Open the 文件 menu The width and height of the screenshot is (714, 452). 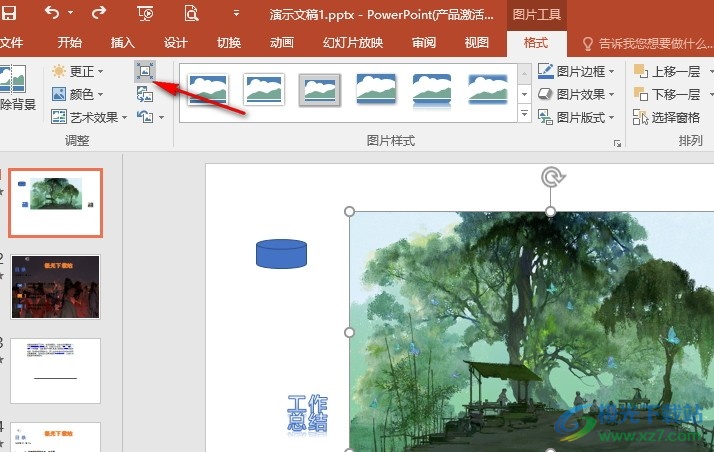[x=11, y=43]
